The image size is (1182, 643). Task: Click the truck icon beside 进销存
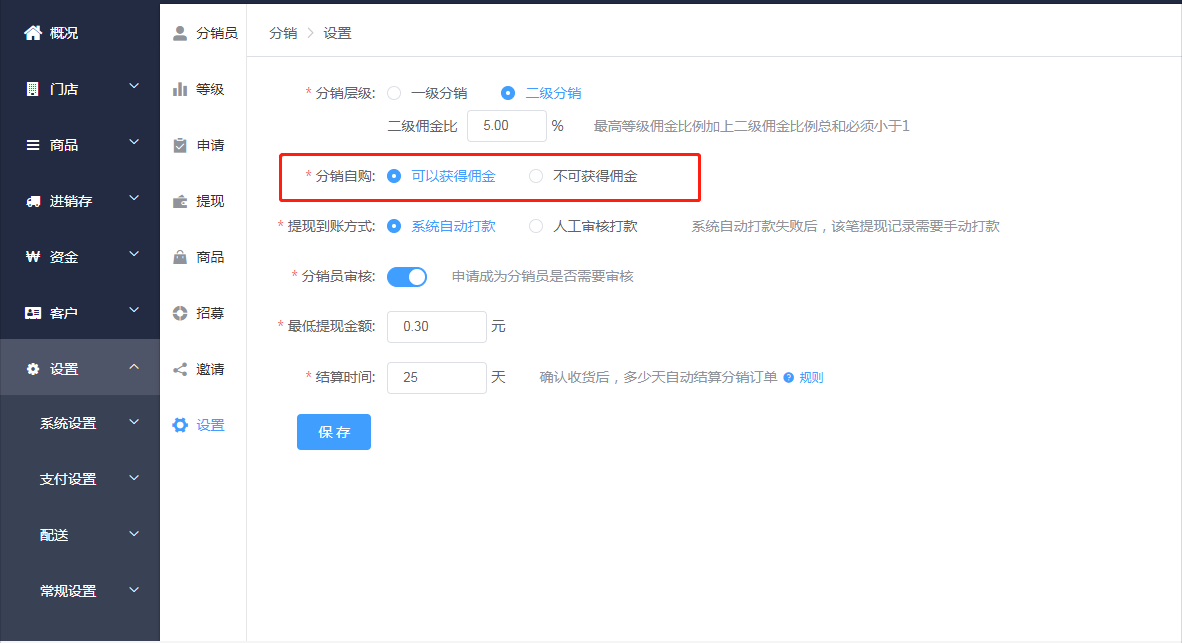point(32,201)
